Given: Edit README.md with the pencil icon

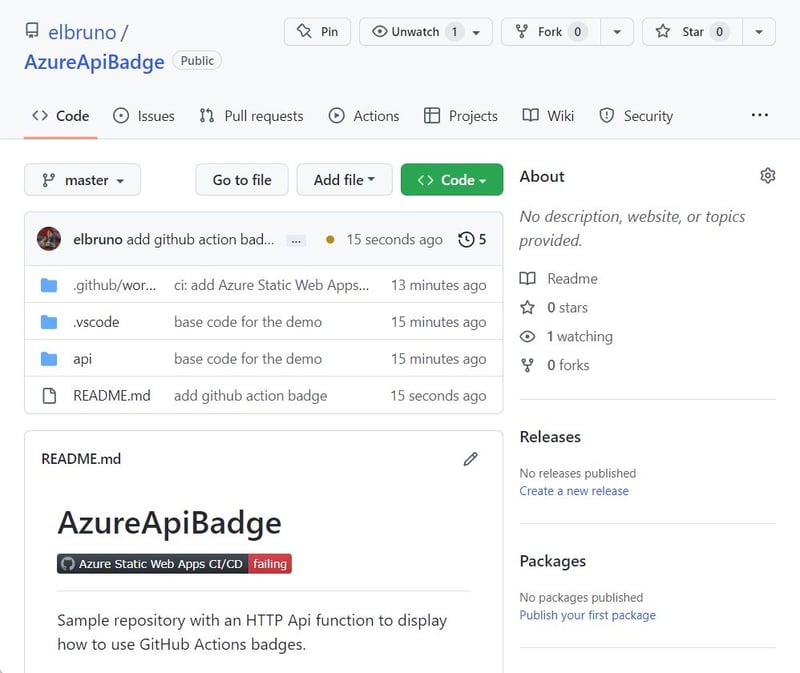Looking at the screenshot, I should tap(470, 459).
